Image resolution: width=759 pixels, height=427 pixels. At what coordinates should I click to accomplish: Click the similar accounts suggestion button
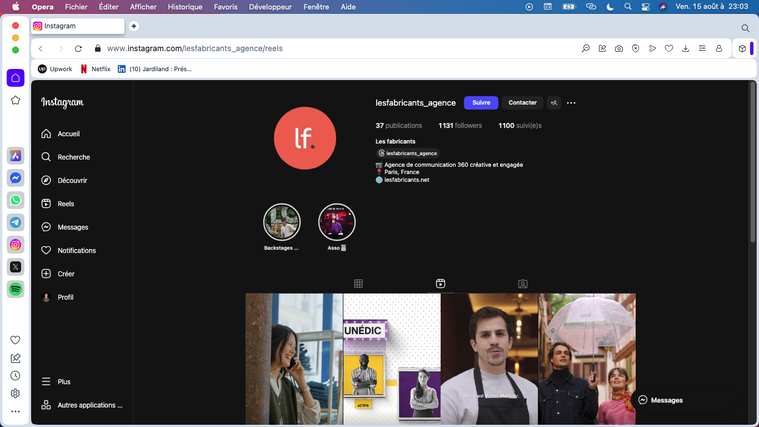click(554, 103)
